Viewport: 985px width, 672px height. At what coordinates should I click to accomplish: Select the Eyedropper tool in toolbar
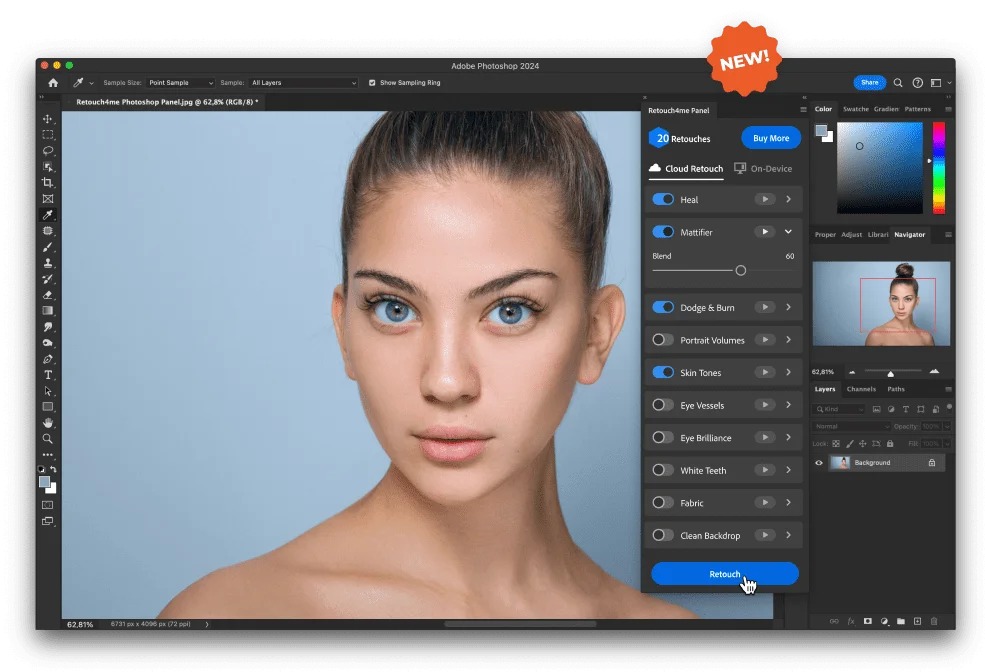[x=48, y=215]
